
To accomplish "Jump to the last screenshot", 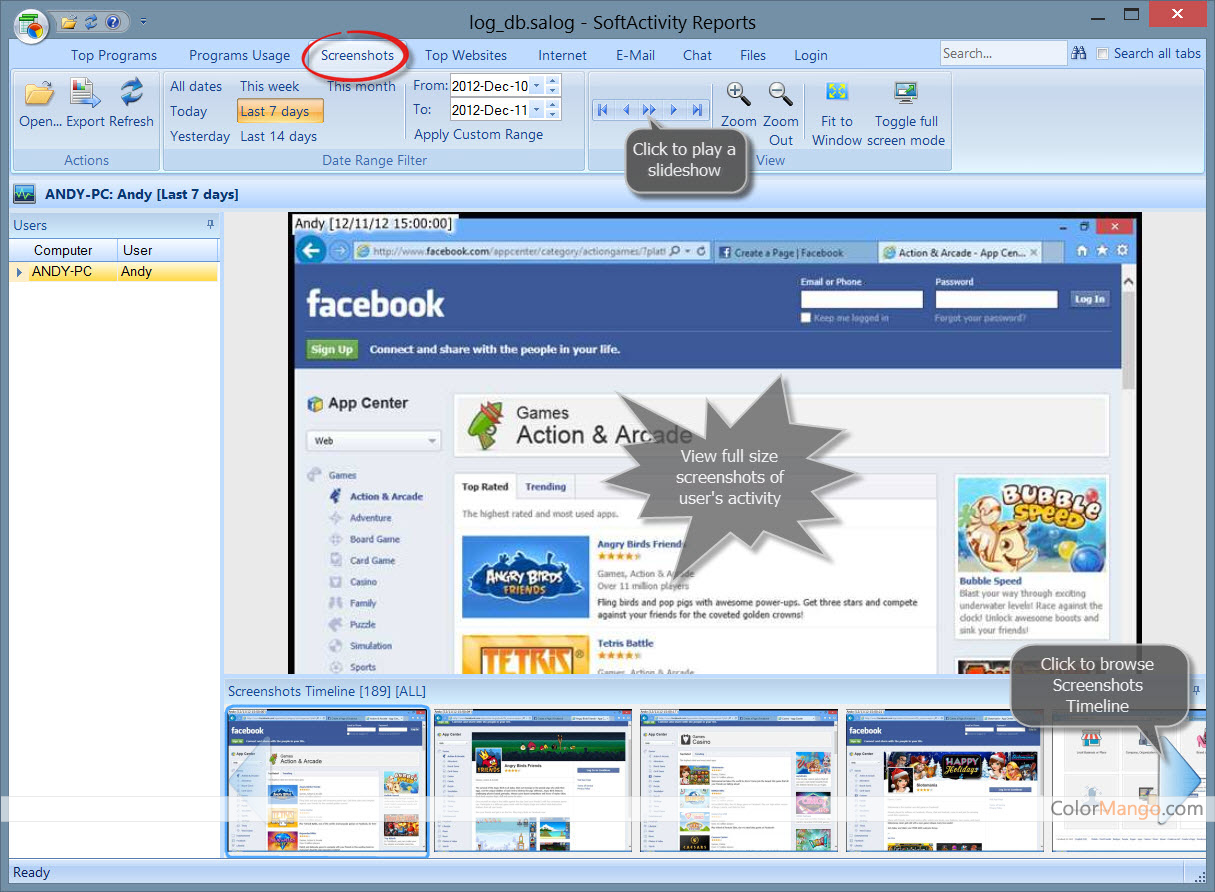I will click(x=697, y=110).
